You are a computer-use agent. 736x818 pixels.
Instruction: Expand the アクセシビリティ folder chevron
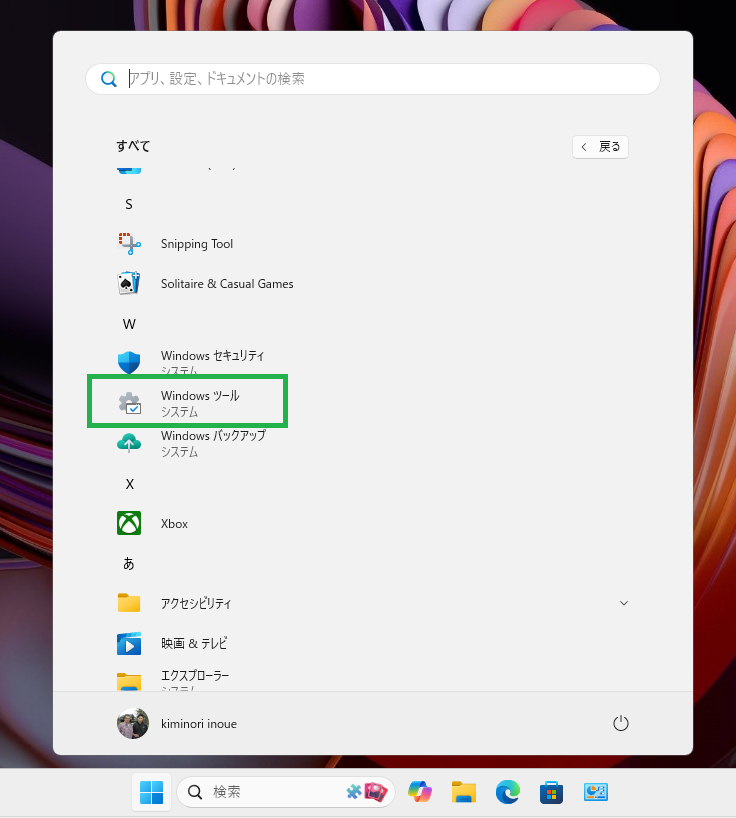pyautogui.click(x=624, y=603)
